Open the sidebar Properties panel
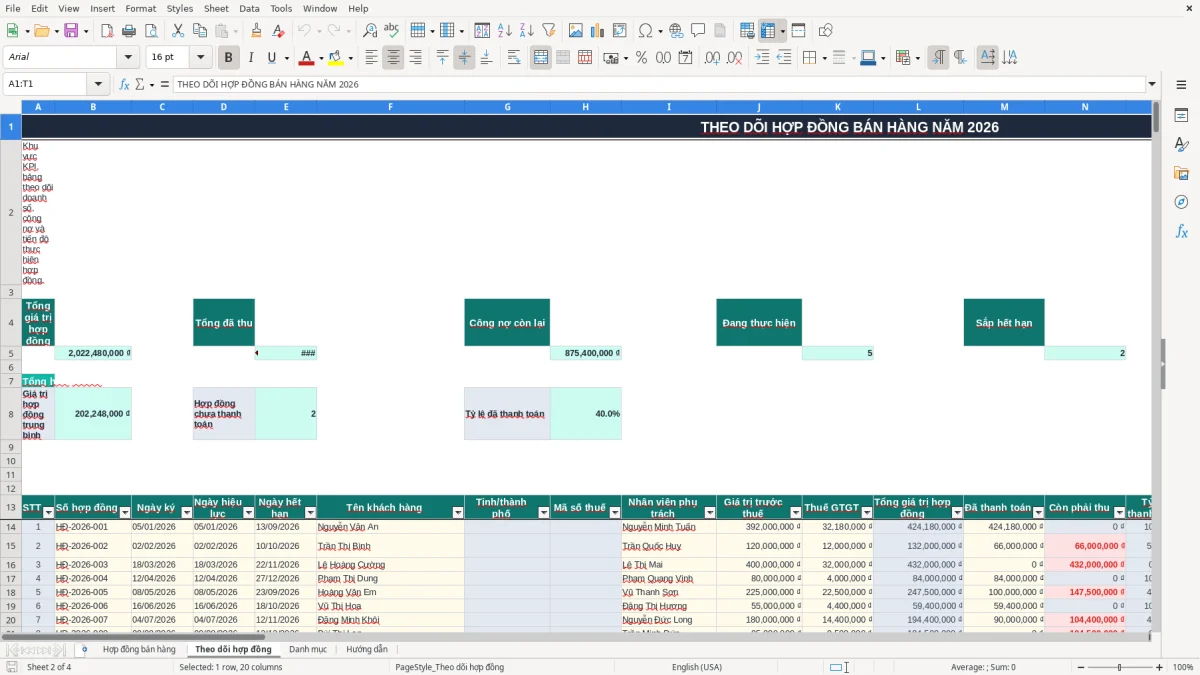The image size is (1200, 675). pyautogui.click(x=1181, y=116)
